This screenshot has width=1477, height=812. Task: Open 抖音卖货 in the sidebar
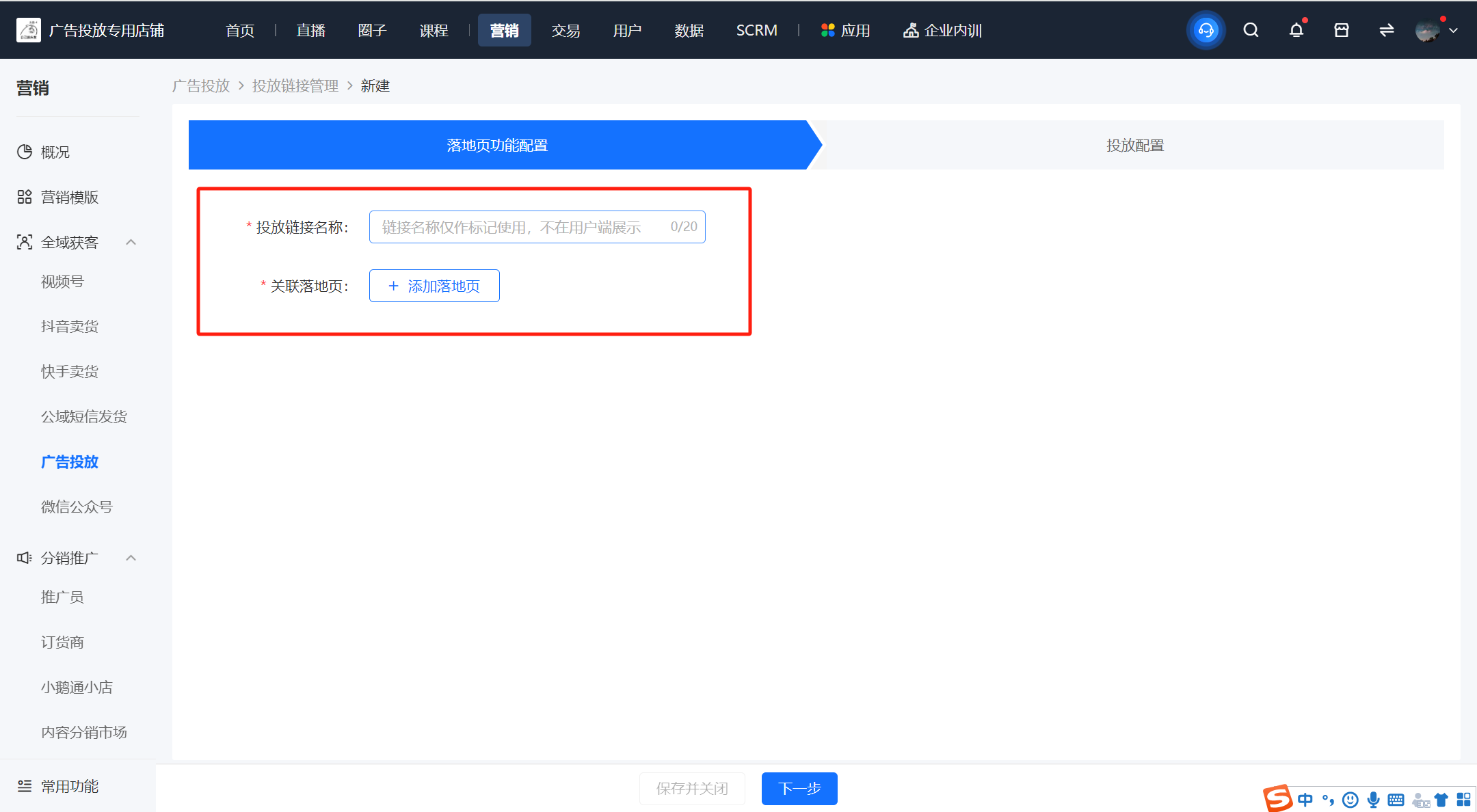[70, 327]
